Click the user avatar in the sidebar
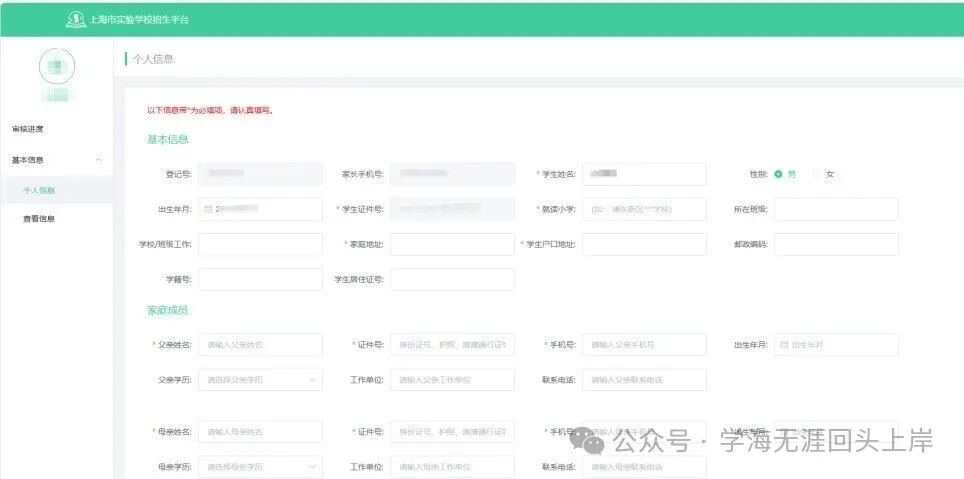Image resolution: width=964 pixels, height=479 pixels. coord(56,66)
